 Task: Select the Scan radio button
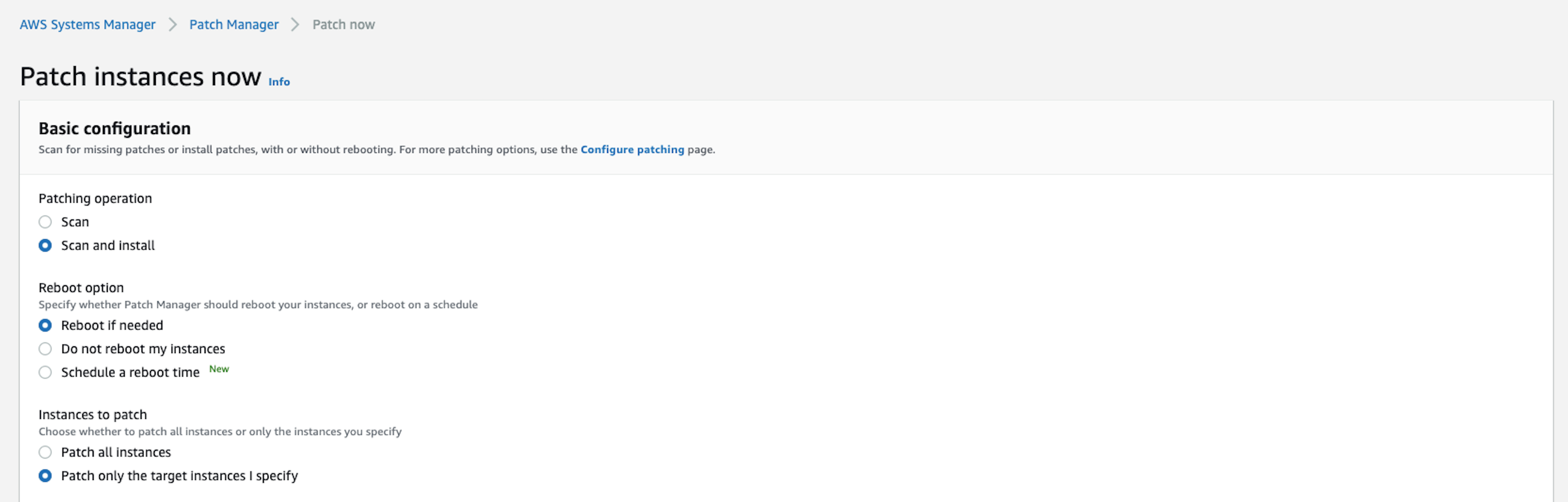45,222
